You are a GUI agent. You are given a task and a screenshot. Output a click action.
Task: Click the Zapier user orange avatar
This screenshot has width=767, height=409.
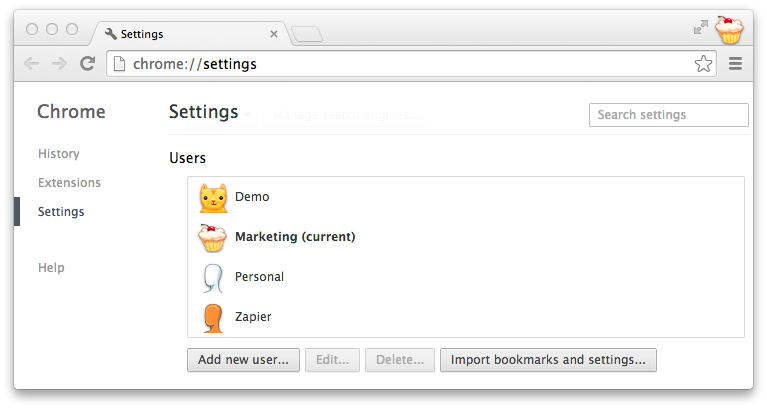213,317
